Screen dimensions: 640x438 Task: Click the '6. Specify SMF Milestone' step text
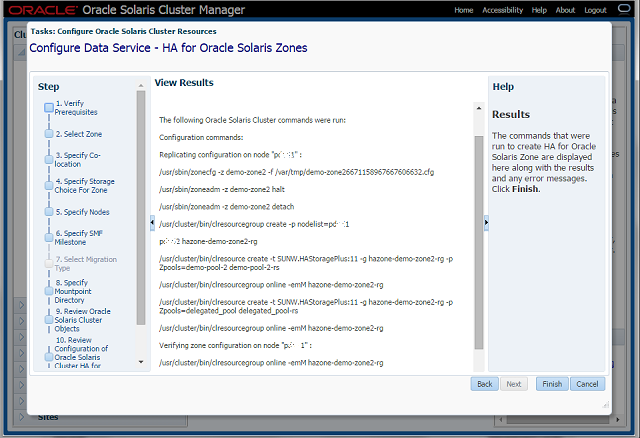point(78,238)
